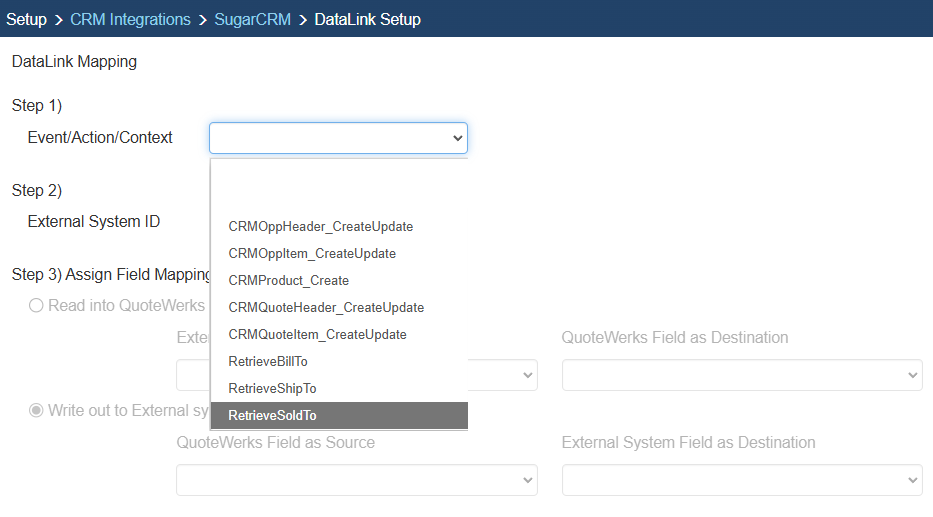Choose CRMQuoteItem_CreateUpdate from the list

point(317,335)
